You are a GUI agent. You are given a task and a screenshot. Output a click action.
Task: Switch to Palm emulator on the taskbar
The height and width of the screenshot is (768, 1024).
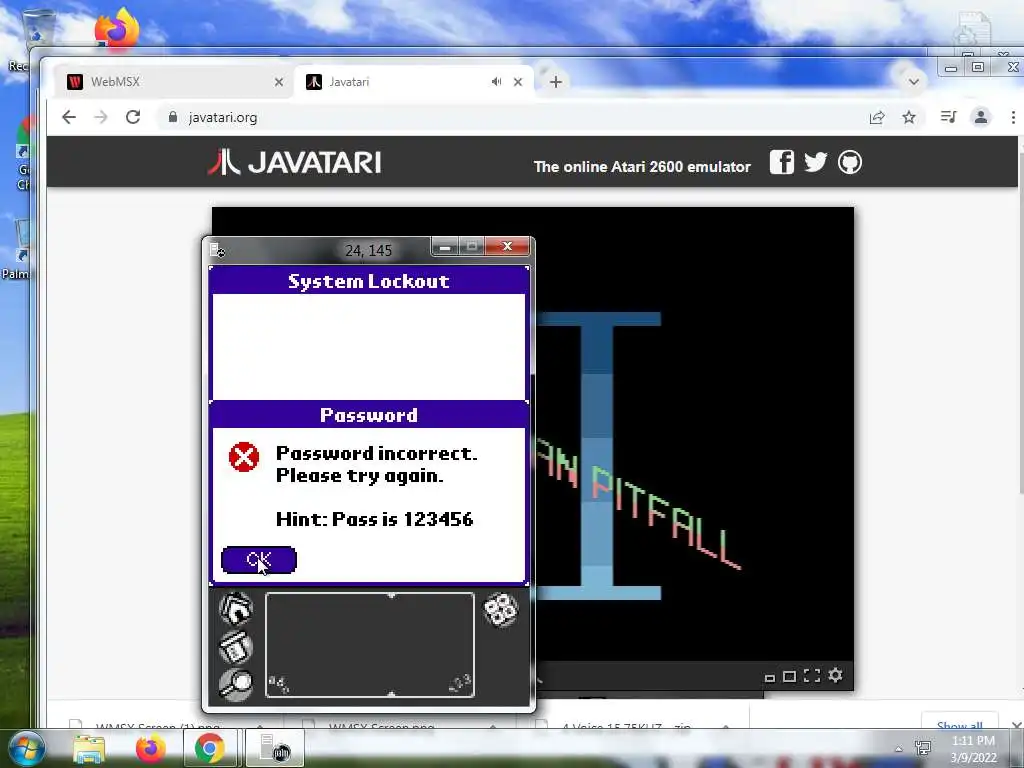point(274,748)
